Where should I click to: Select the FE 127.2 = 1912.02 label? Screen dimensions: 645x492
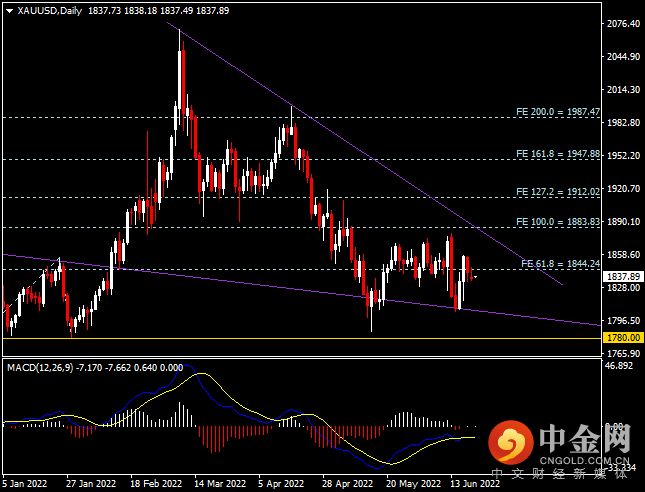[x=558, y=192]
